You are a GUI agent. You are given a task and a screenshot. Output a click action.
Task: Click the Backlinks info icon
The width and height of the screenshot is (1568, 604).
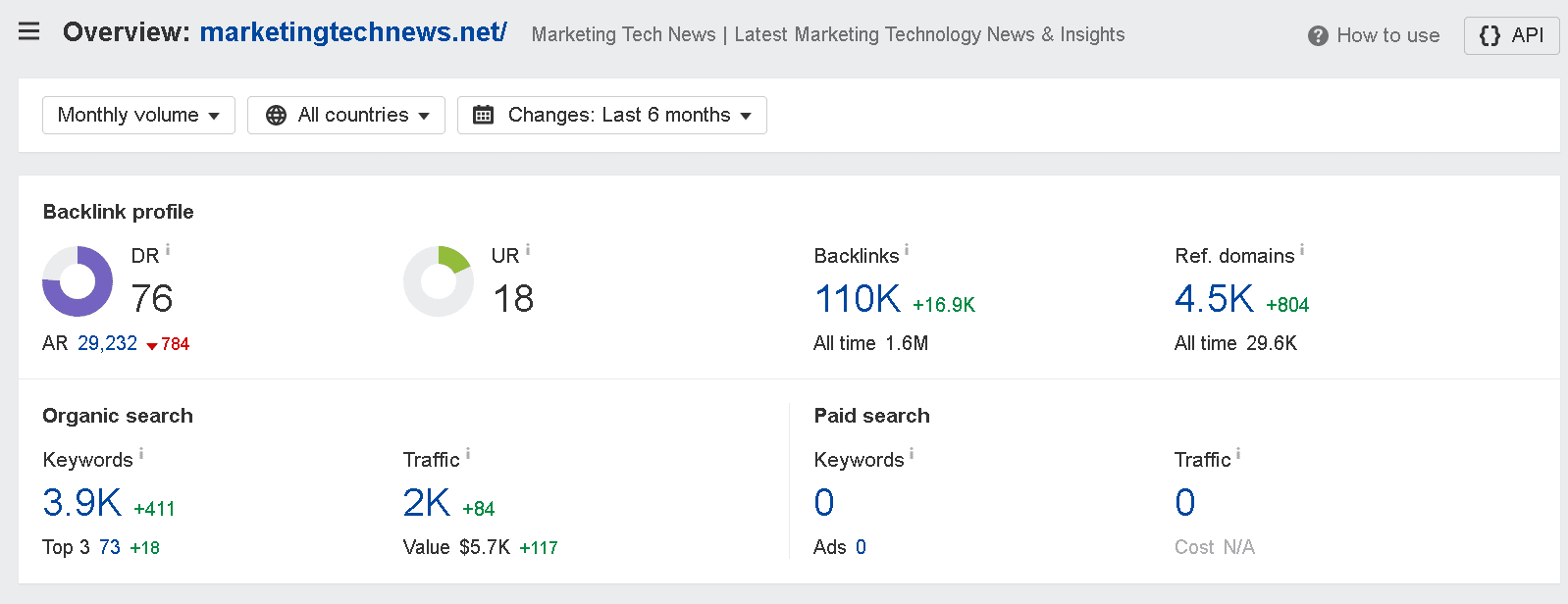pos(907,250)
